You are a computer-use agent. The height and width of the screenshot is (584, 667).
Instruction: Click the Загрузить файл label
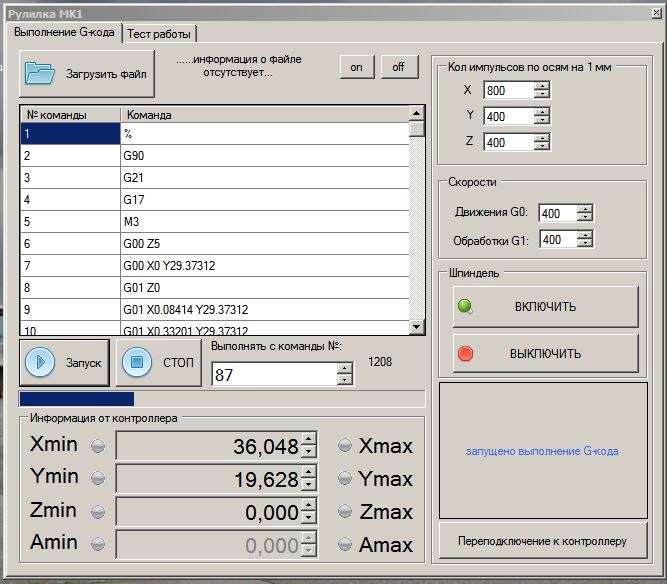coord(106,74)
